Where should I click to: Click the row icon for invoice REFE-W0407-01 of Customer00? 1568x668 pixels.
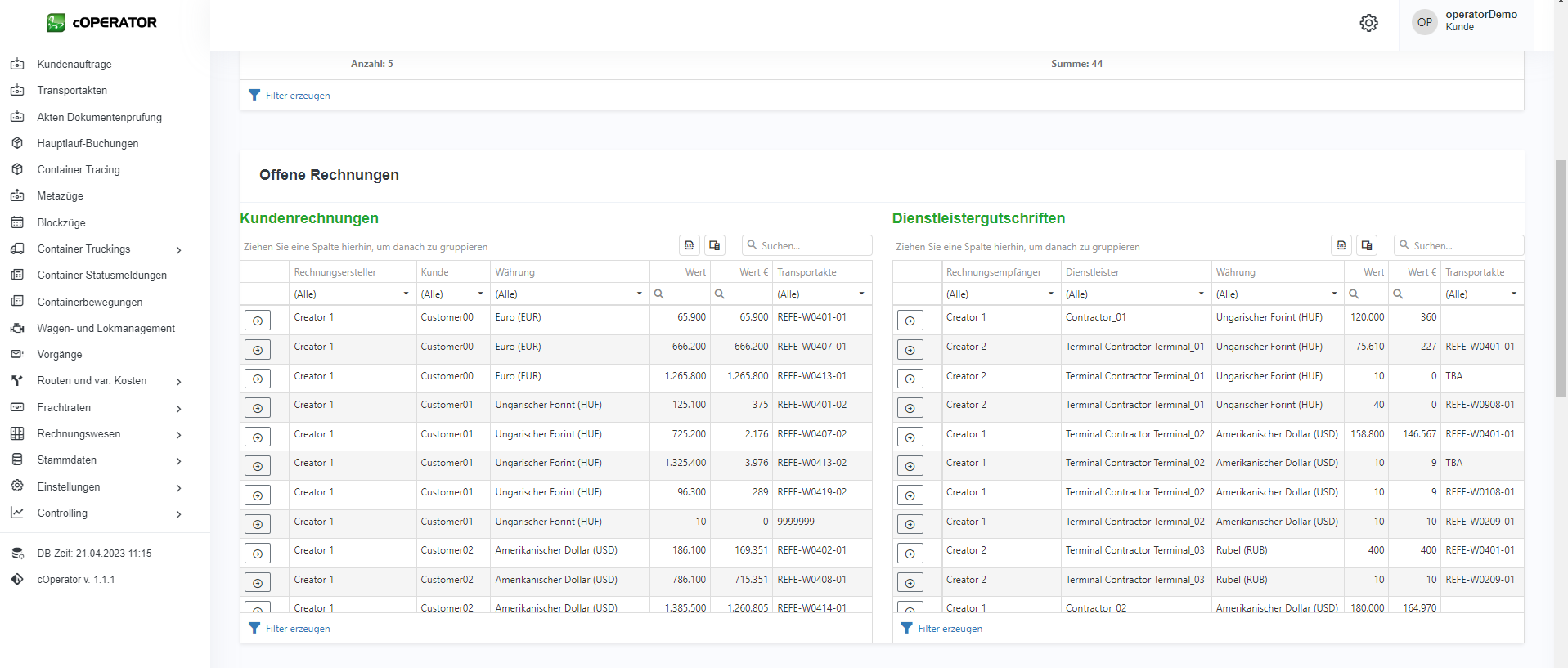point(258,350)
